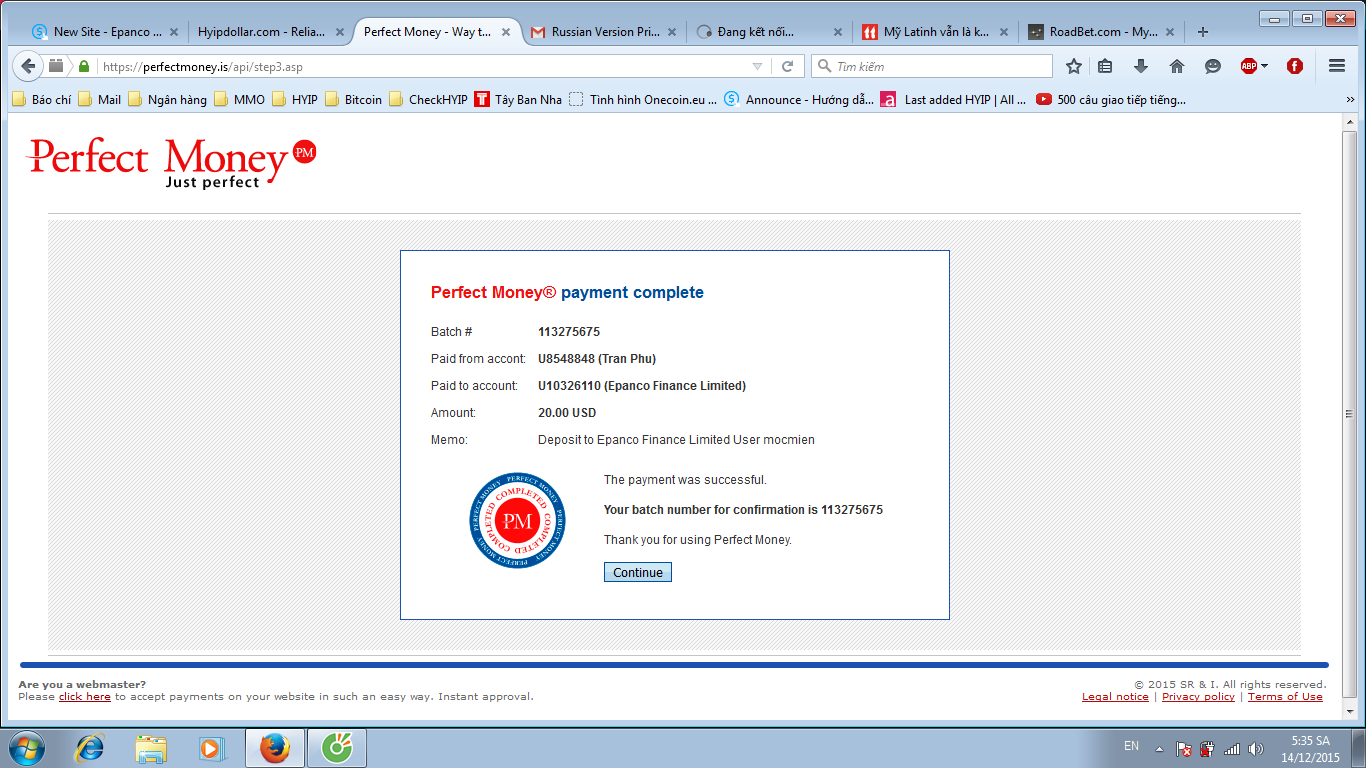Open the Last added HYIP bookmark

click(954, 99)
